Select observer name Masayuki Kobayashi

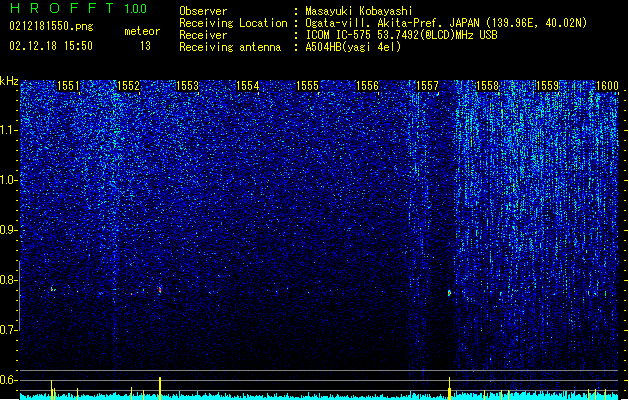coord(359,11)
